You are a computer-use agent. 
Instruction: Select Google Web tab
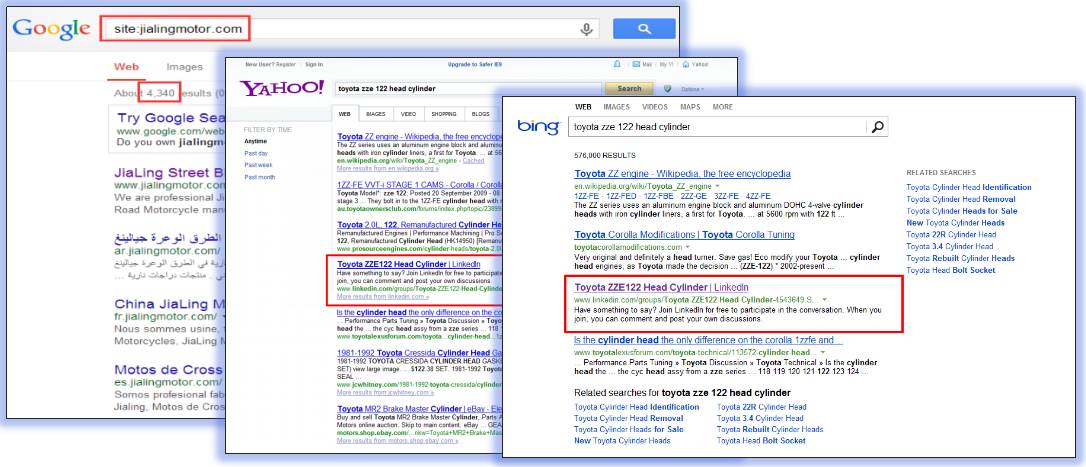coord(127,67)
